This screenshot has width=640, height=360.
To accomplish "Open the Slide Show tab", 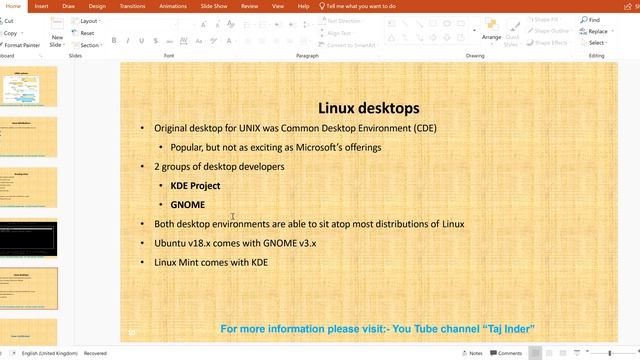I will pyautogui.click(x=214, y=6).
